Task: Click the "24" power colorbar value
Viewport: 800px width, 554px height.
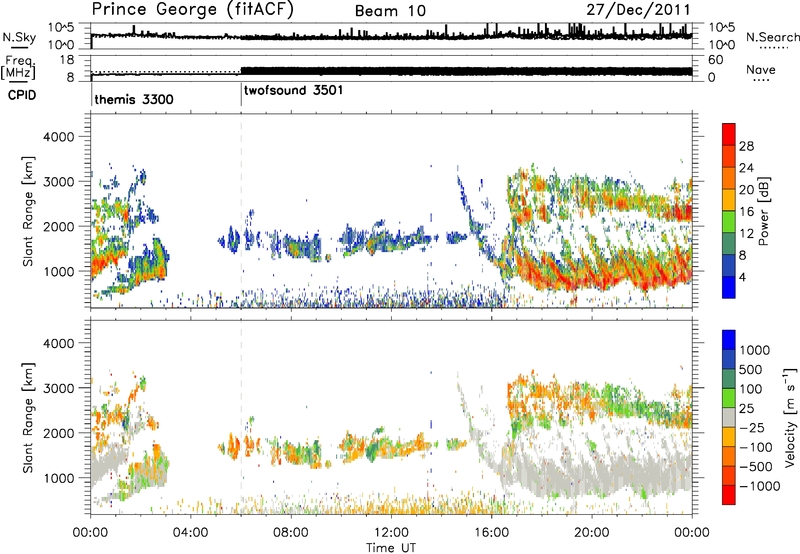Action: [746, 168]
